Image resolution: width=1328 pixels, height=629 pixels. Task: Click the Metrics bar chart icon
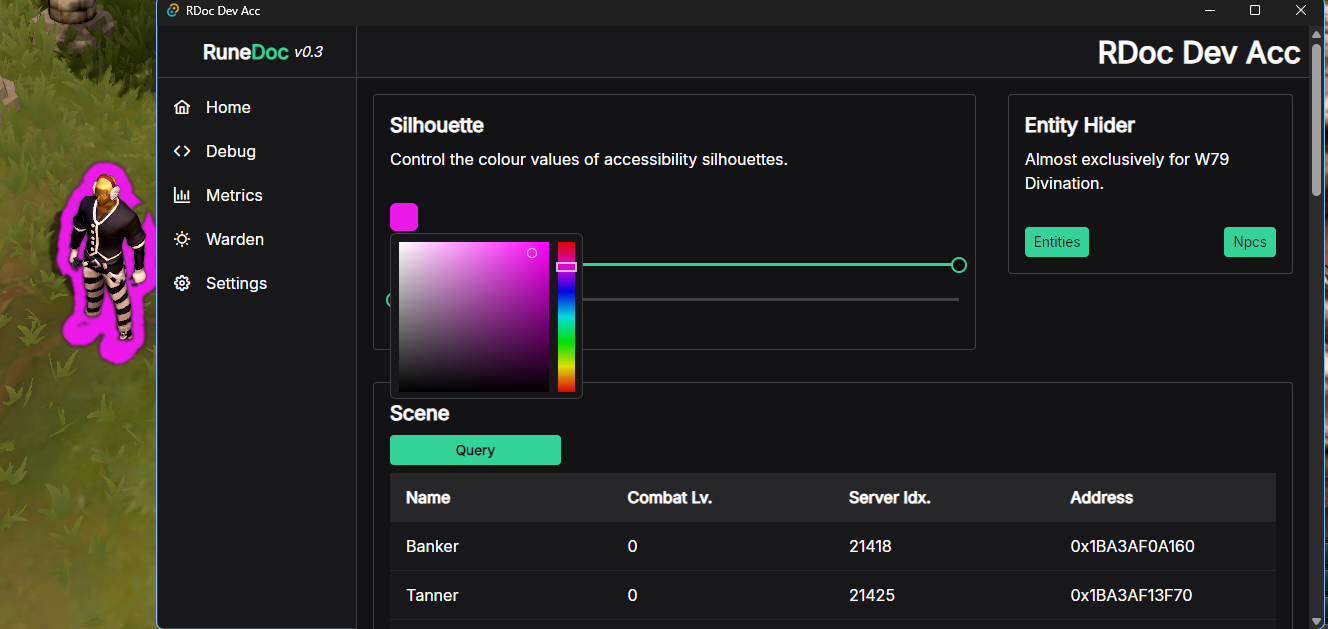[x=182, y=195]
